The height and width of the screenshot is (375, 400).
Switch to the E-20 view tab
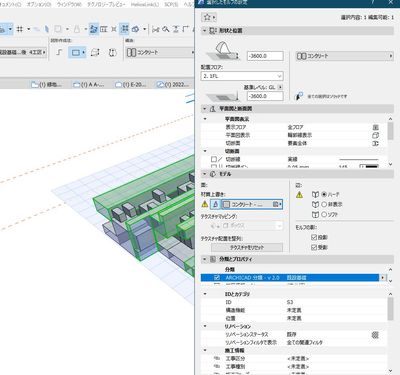click(x=131, y=85)
